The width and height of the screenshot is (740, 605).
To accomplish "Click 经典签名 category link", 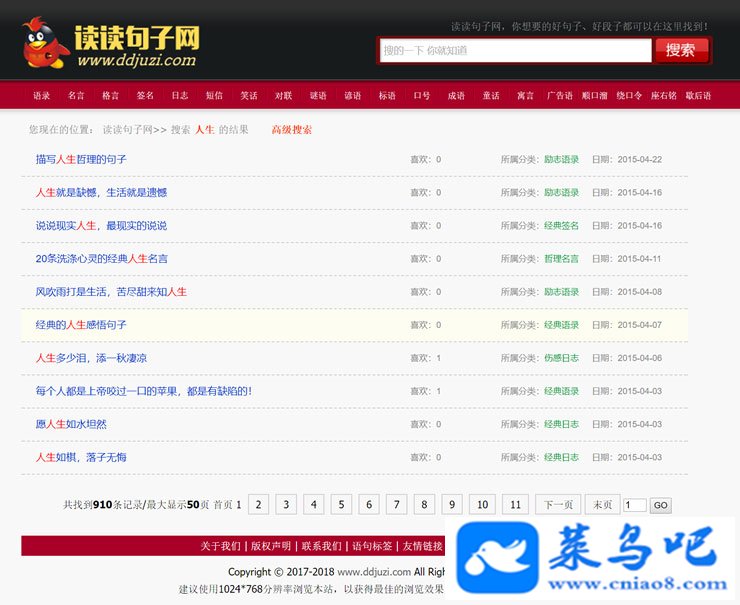I will click(562, 226).
